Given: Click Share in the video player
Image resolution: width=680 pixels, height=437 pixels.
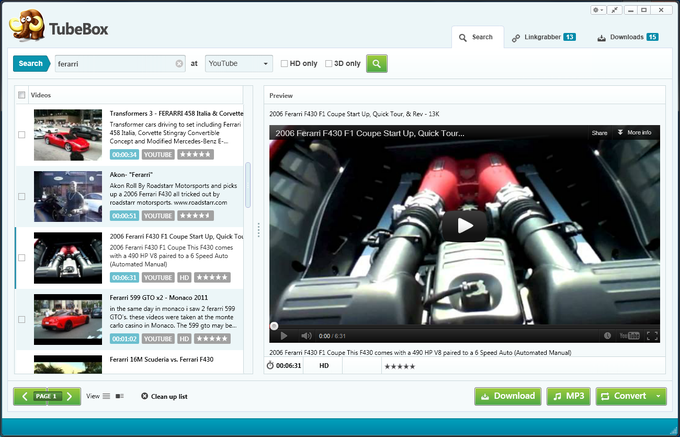Looking at the screenshot, I should [x=599, y=133].
